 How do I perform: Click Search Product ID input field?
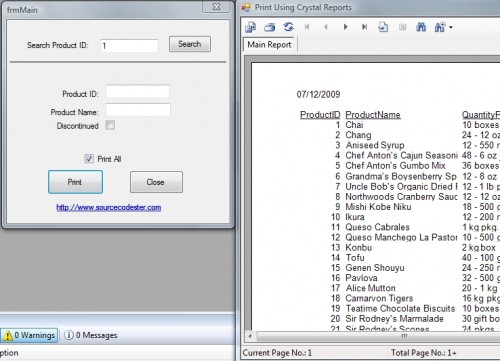point(129,46)
